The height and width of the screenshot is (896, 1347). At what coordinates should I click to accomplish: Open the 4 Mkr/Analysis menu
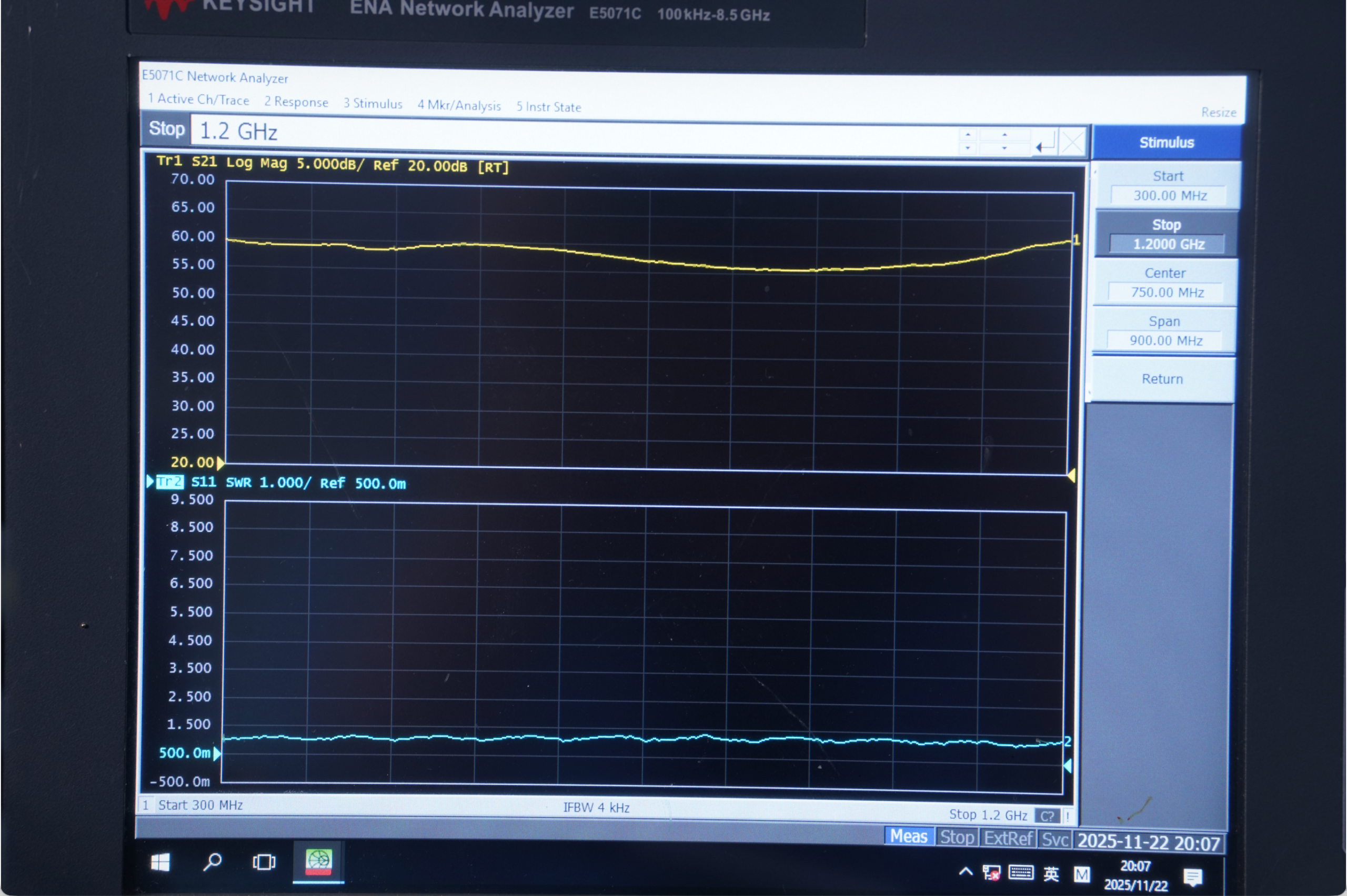459,106
